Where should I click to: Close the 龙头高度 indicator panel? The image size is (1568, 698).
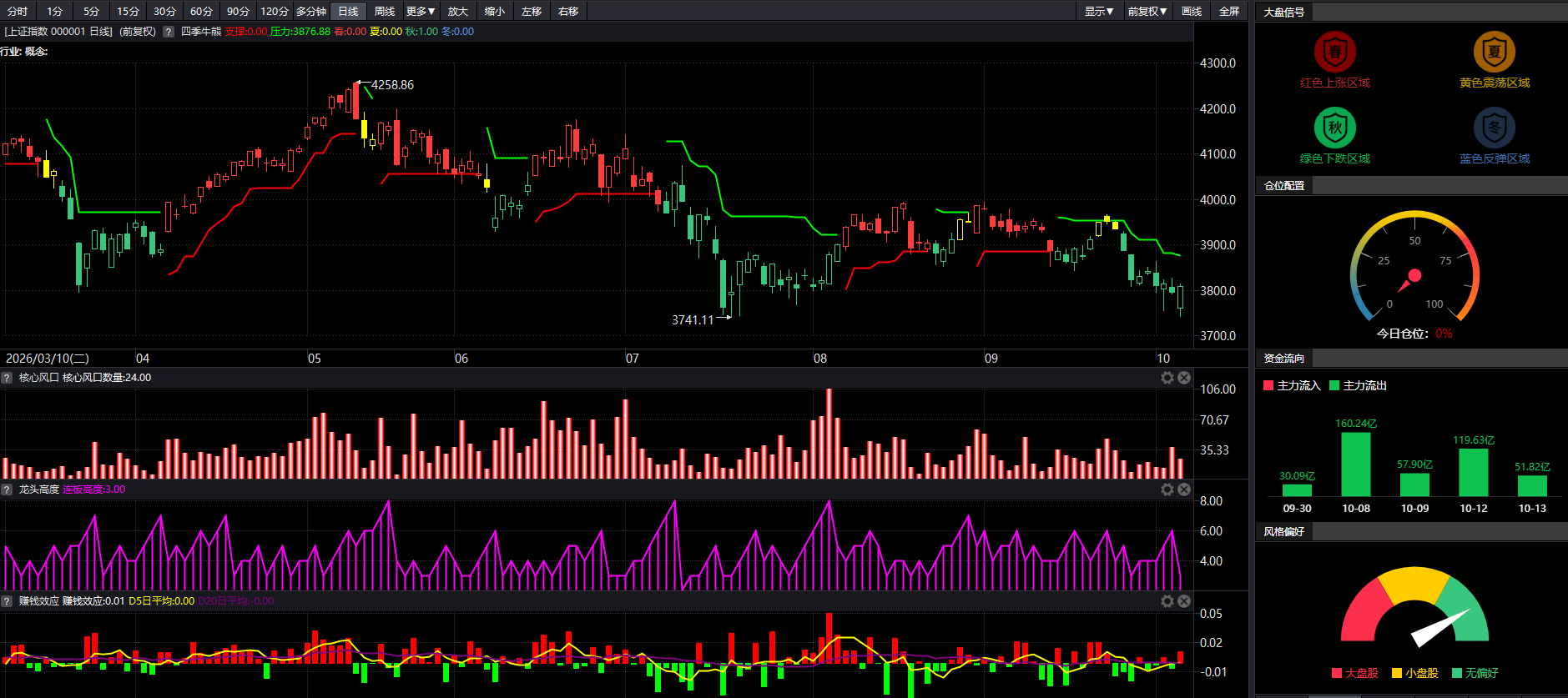click(1184, 490)
